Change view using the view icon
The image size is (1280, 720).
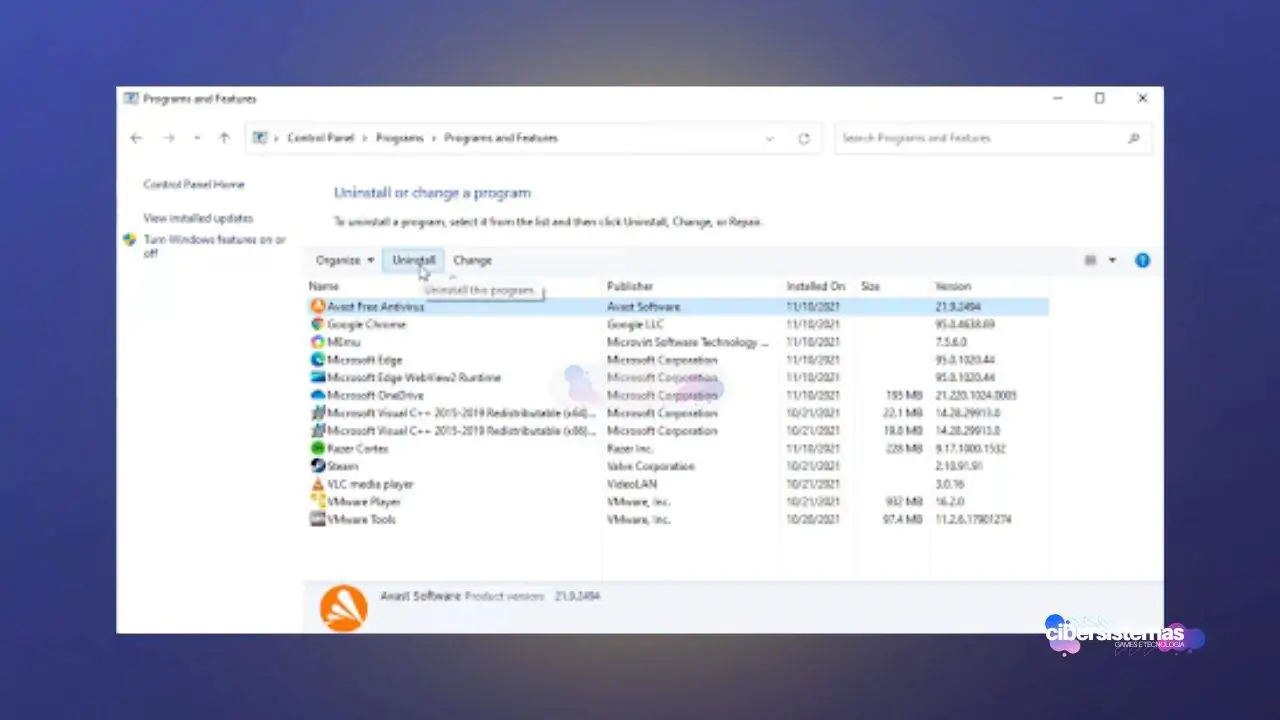1090,260
